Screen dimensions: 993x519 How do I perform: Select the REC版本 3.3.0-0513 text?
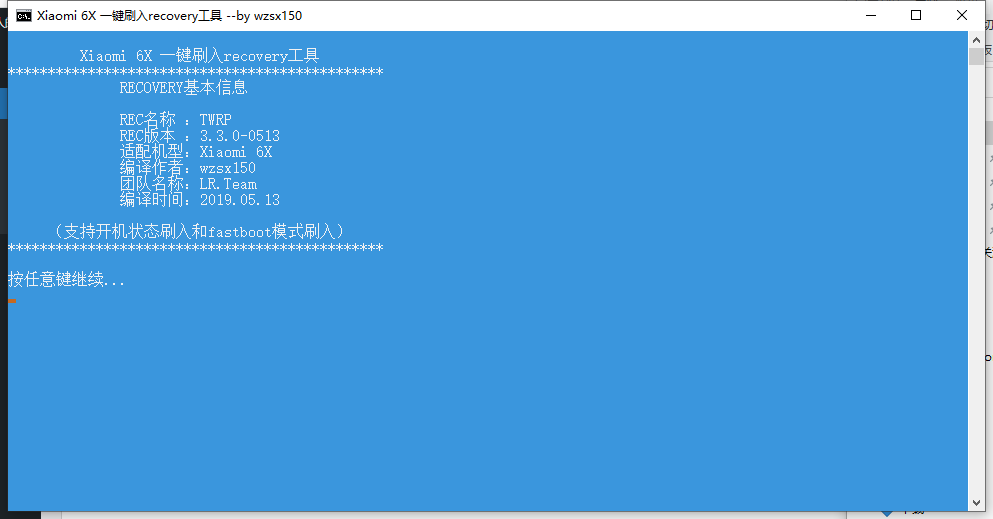(x=199, y=135)
